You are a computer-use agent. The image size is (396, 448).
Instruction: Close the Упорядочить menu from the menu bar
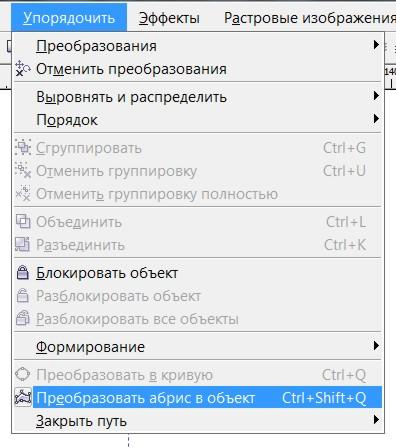(69, 18)
